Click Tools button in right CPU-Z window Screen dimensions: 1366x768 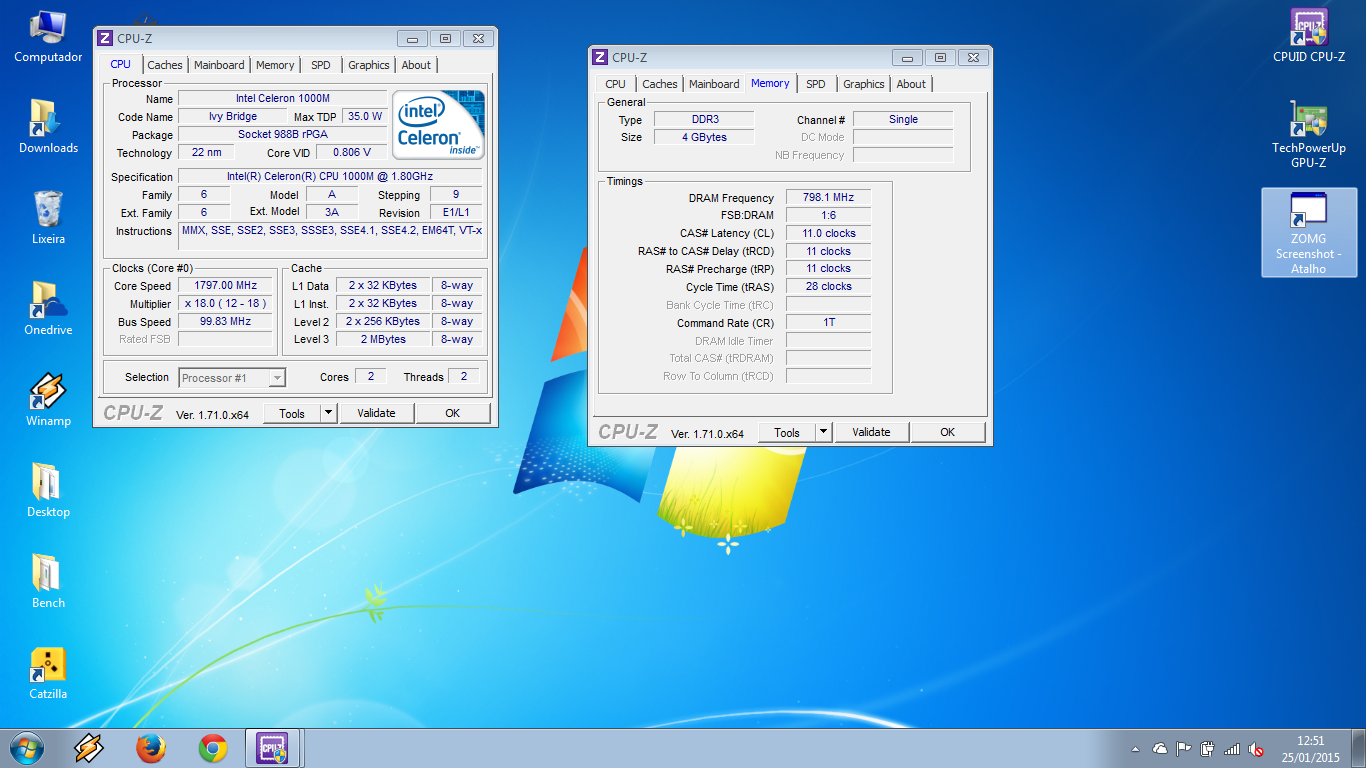click(x=787, y=432)
